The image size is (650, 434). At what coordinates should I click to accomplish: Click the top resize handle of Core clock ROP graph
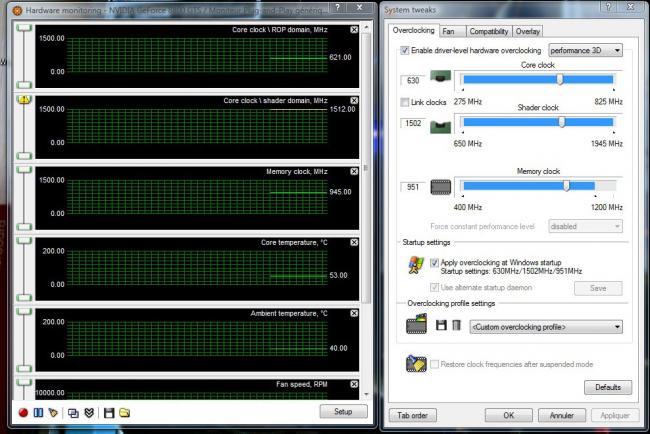click(24, 27)
